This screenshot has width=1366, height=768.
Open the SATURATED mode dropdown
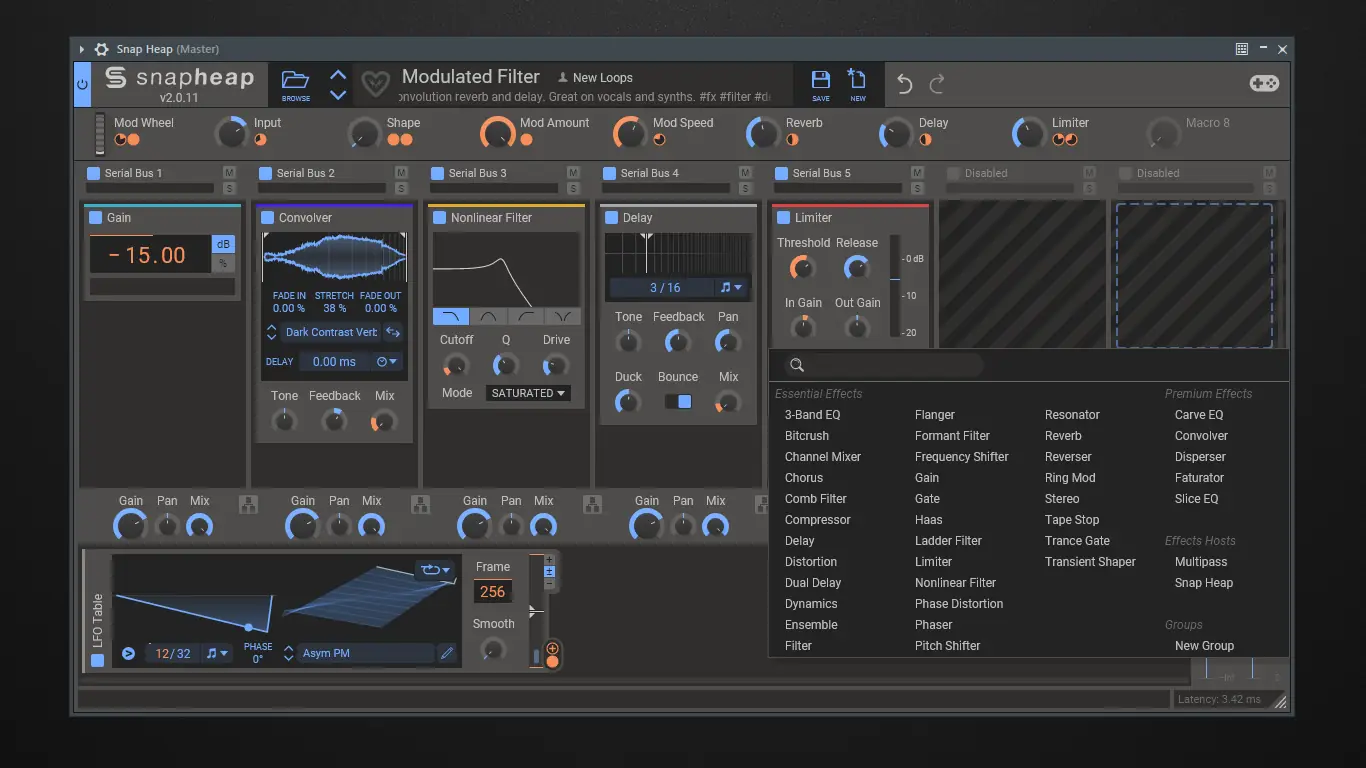coord(527,393)
